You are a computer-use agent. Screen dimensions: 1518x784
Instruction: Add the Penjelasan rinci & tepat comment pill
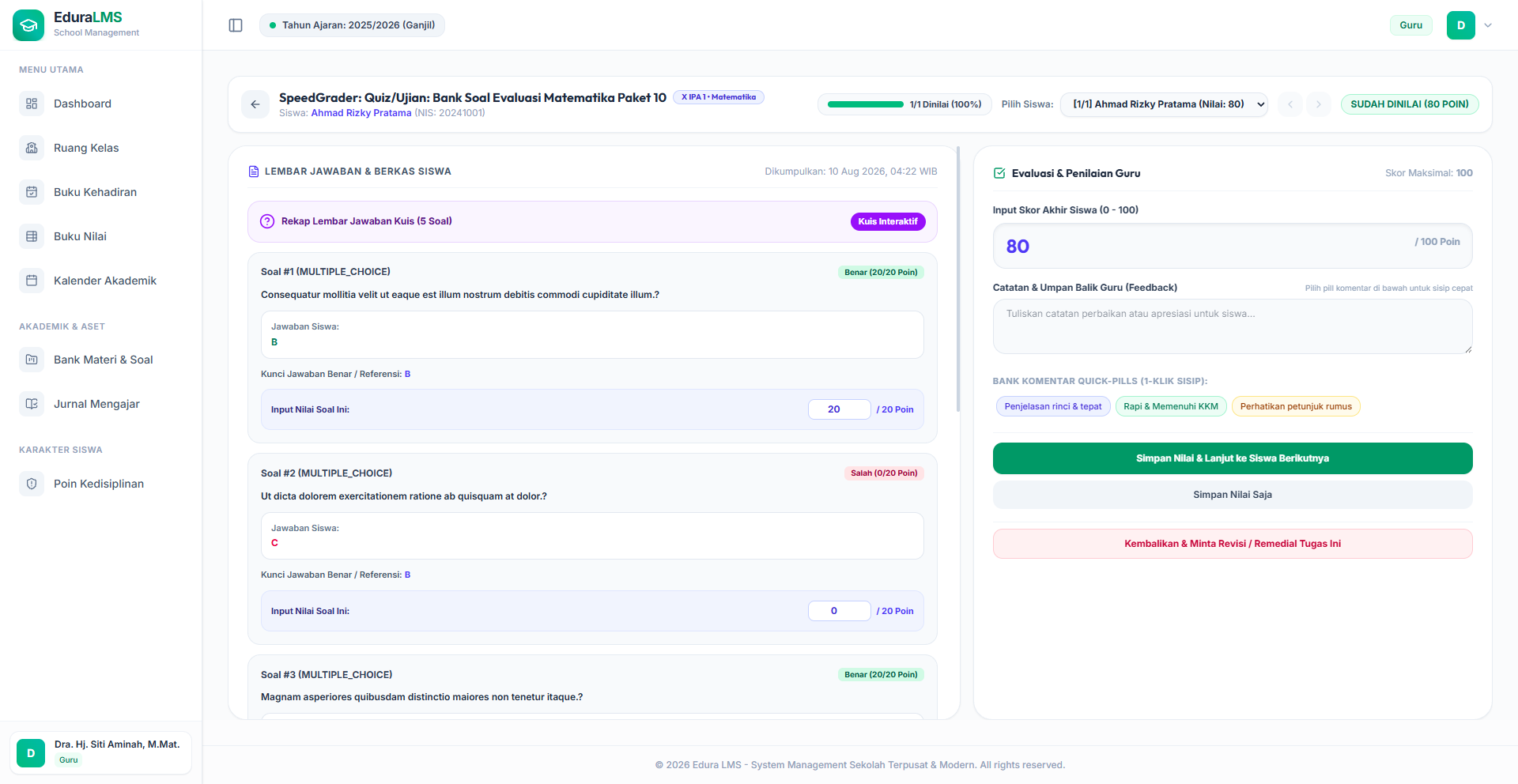[x=1053, y=406]
